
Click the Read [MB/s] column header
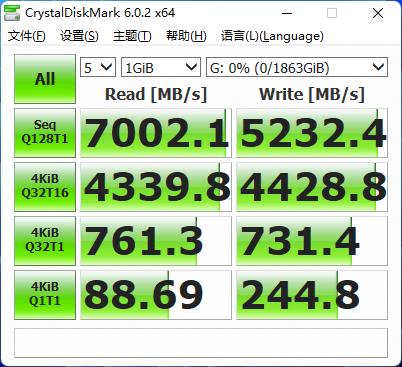(156, 94)
